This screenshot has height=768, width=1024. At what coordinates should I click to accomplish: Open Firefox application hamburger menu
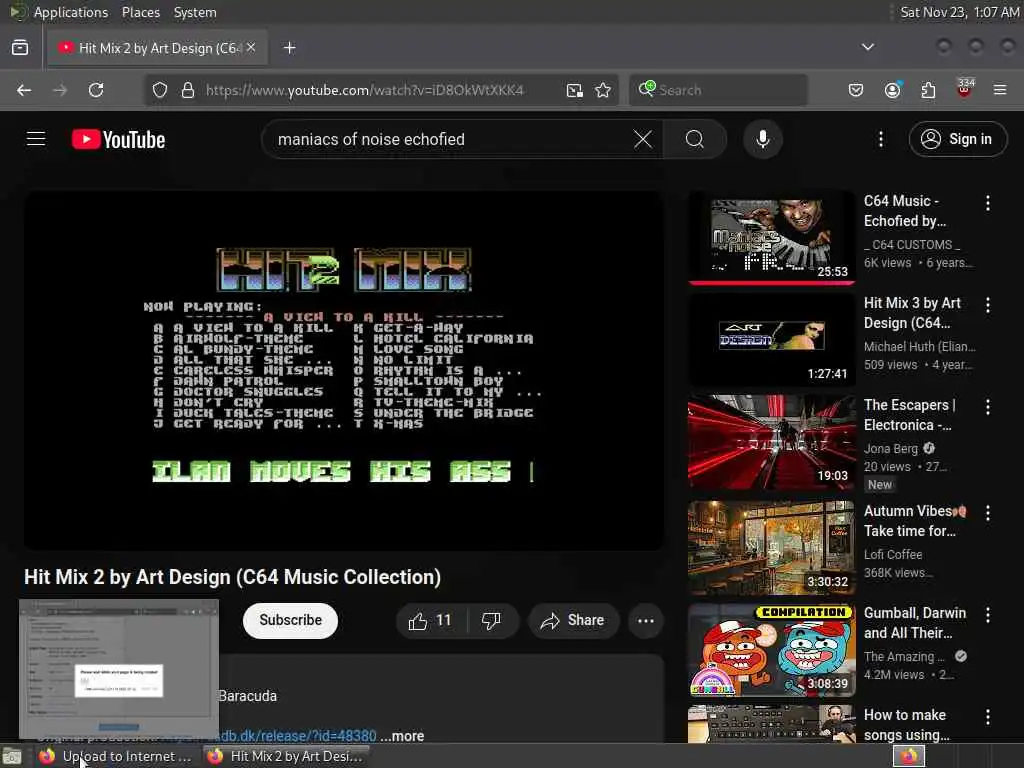1000,90
